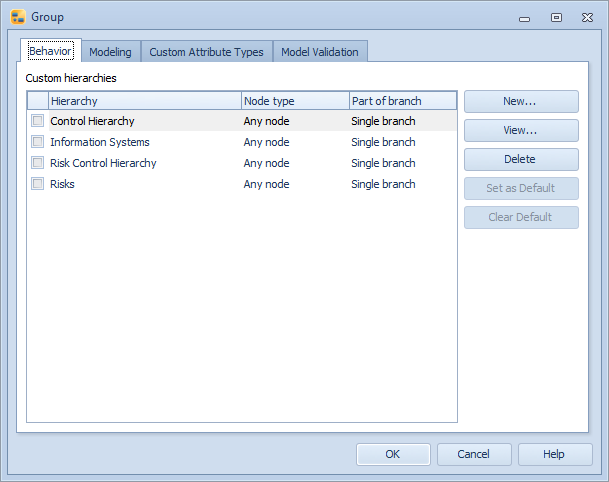
Task: Click the Group dialog title bar icon
Action: coord(17,17)
